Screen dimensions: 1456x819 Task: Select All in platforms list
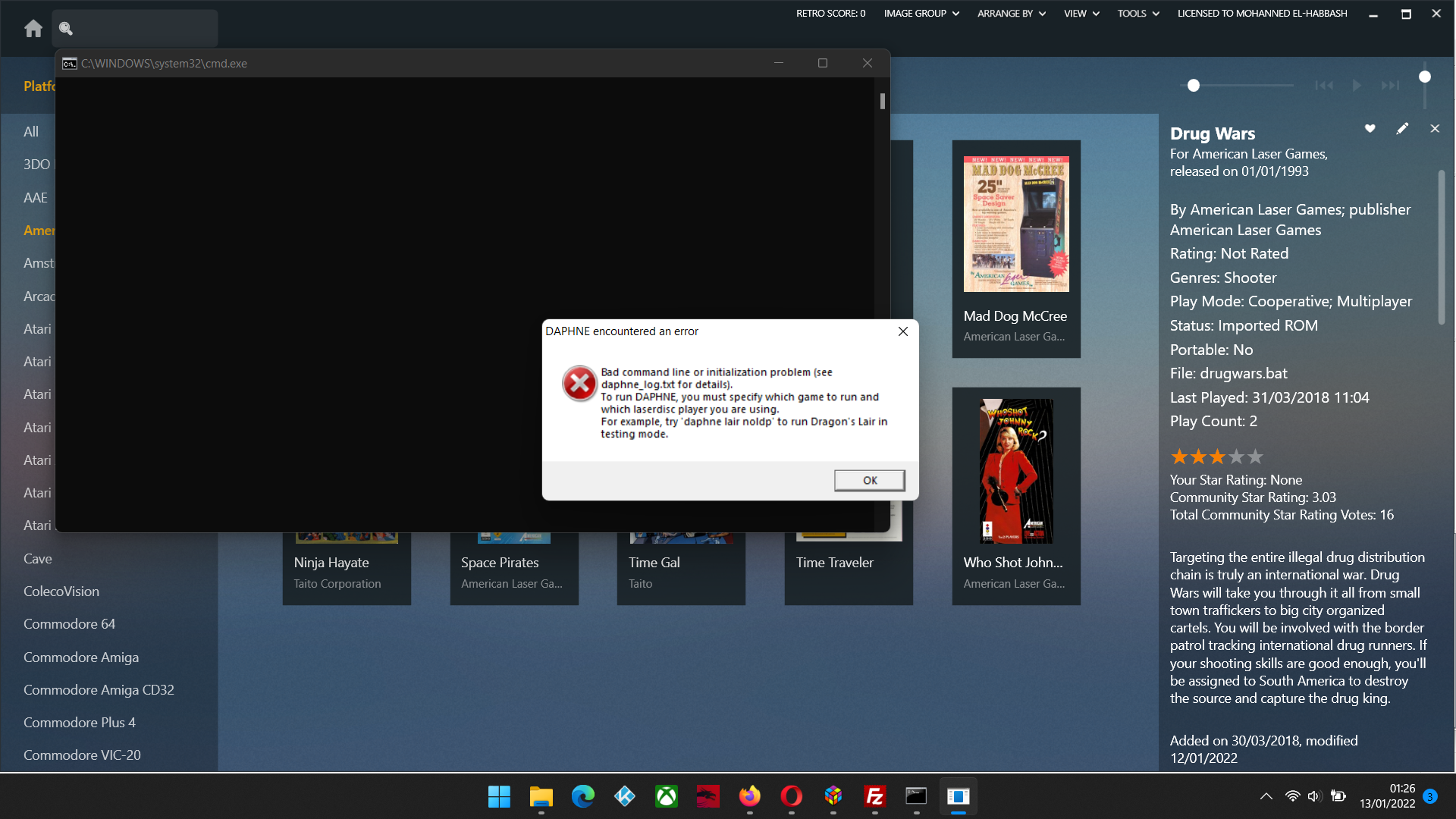coord(31,131)
